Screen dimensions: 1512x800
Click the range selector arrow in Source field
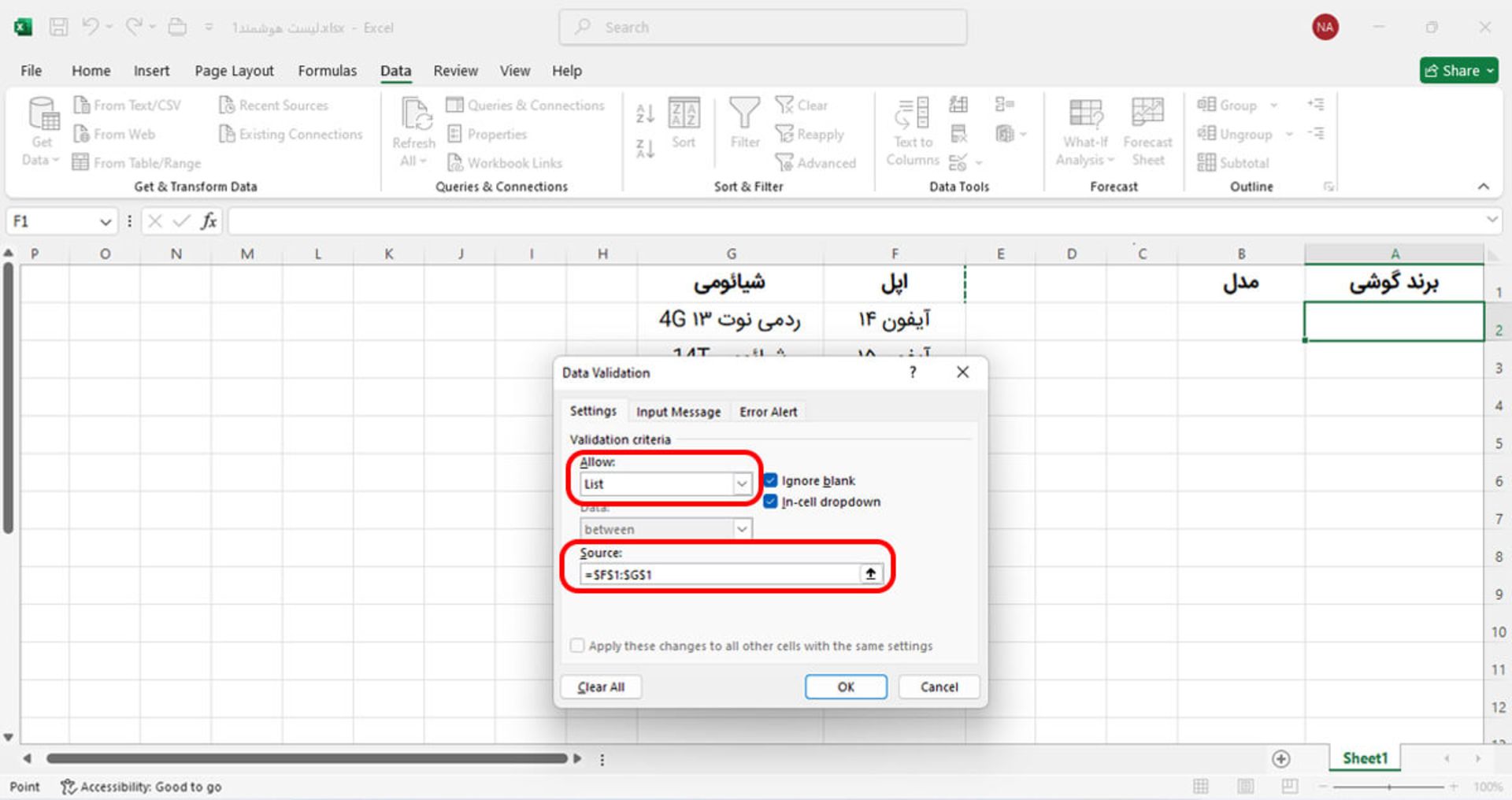tap(870, 574)
